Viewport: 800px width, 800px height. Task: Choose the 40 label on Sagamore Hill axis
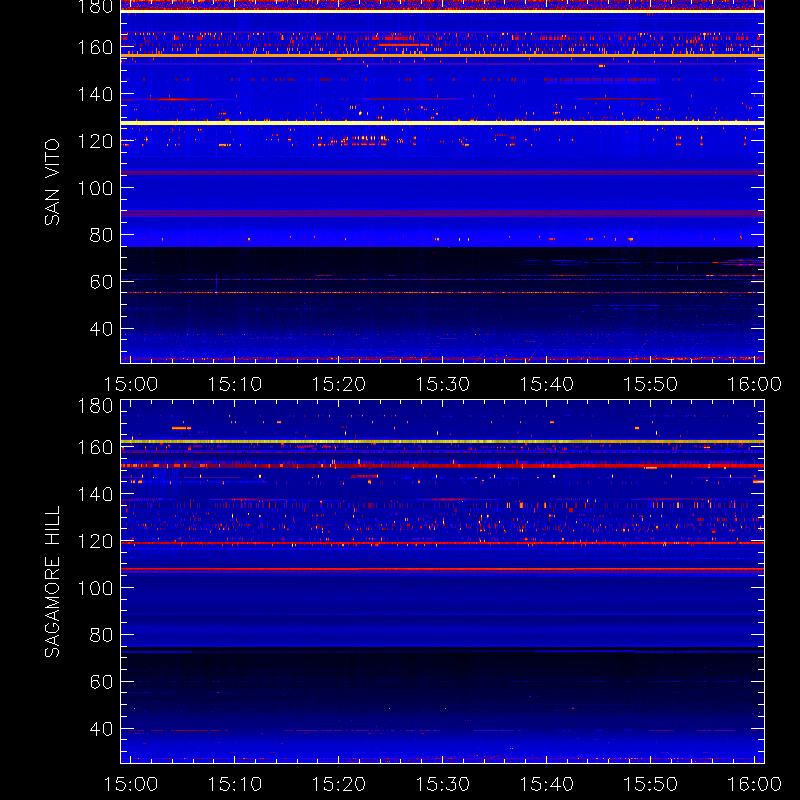(102, 729)
